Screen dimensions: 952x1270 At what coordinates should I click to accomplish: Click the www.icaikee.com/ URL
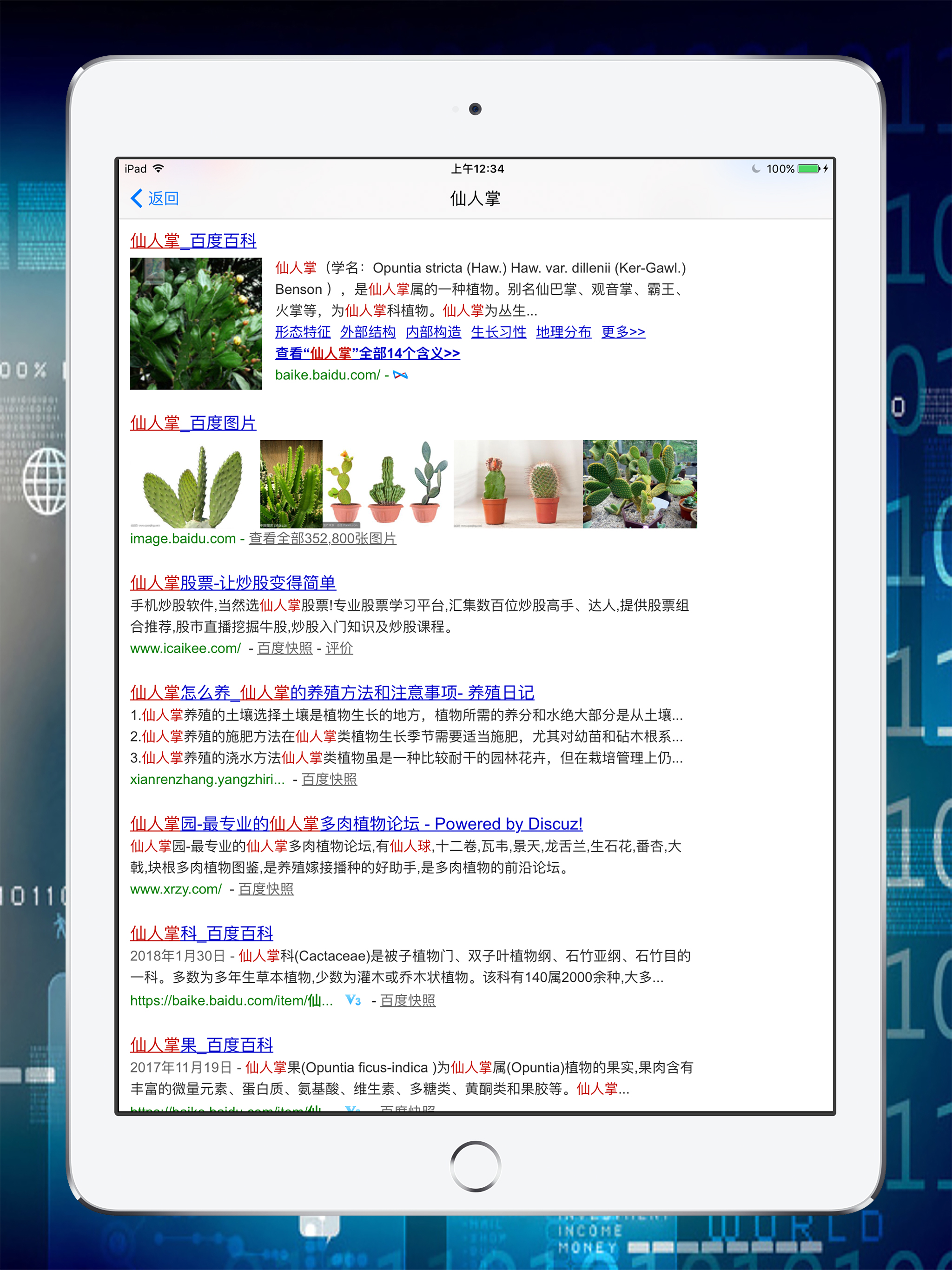[185, 648]
